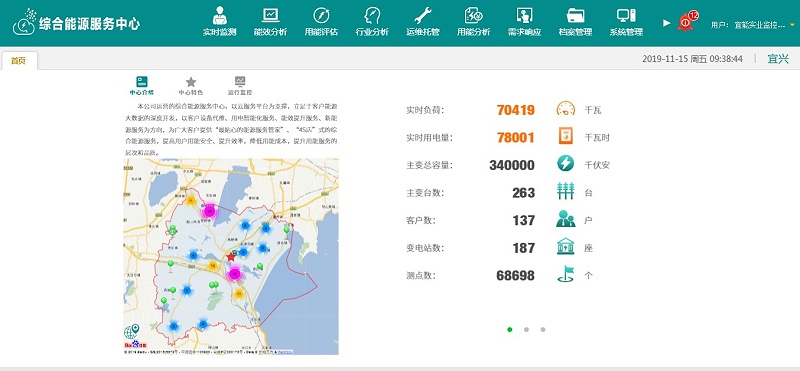Open the 系统管理 system management module
Screen dimensions: 800x371
[x=626, y=22]
